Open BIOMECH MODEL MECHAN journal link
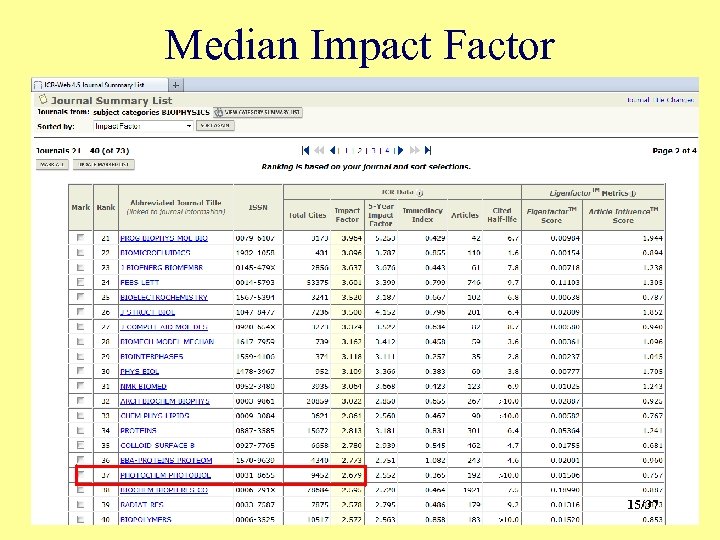 point(167,342)
